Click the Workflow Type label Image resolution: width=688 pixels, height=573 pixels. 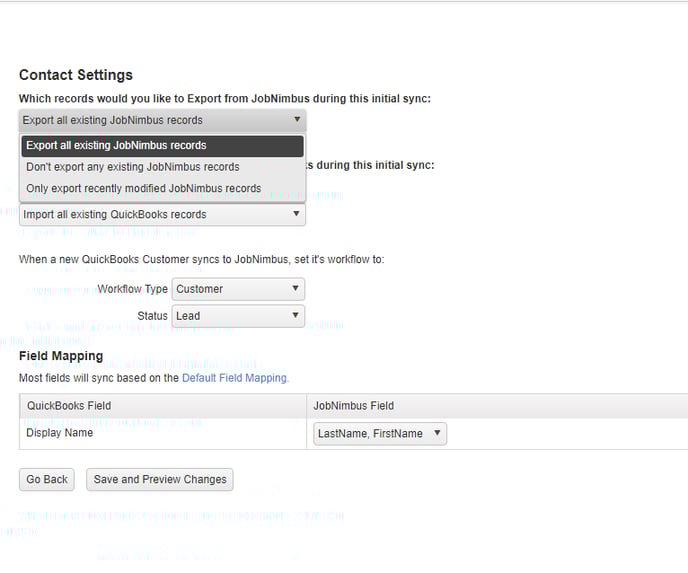pyautogui.click(x=132, y=289)
